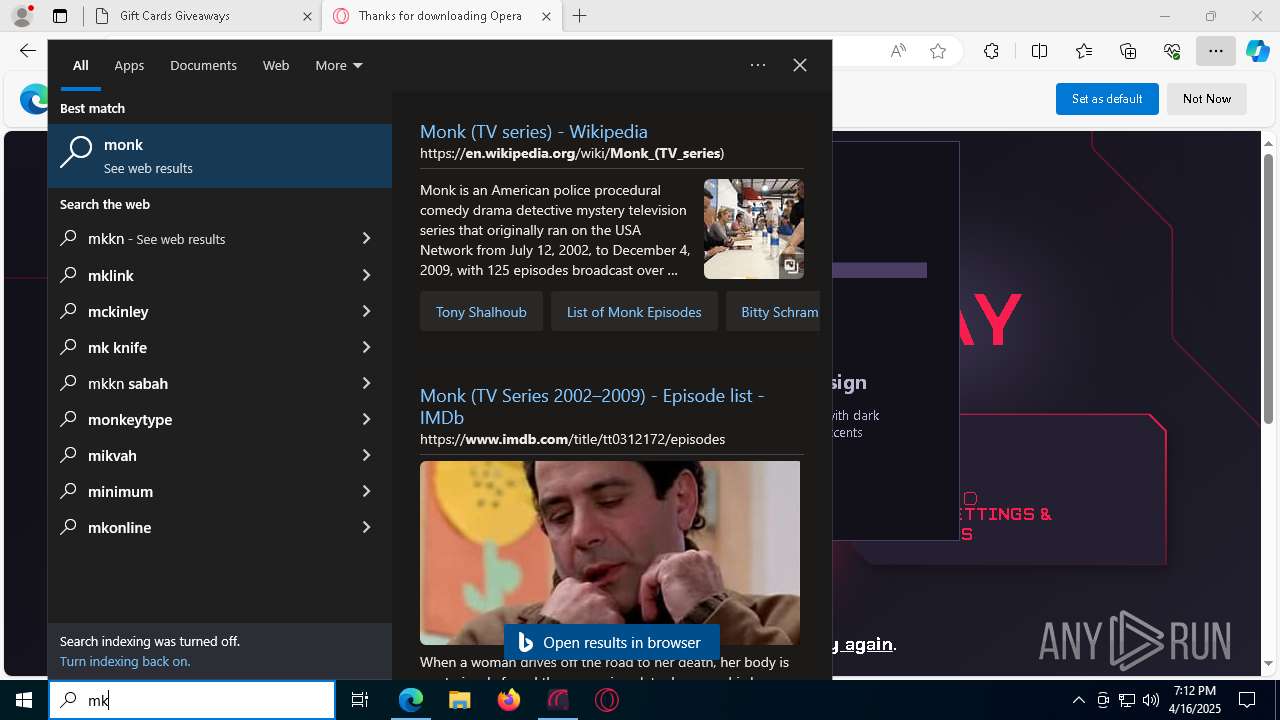Open Monk (TV series) Wikipedia link
The height and width of the screenshot is (720, 1280).
[534, 131]
